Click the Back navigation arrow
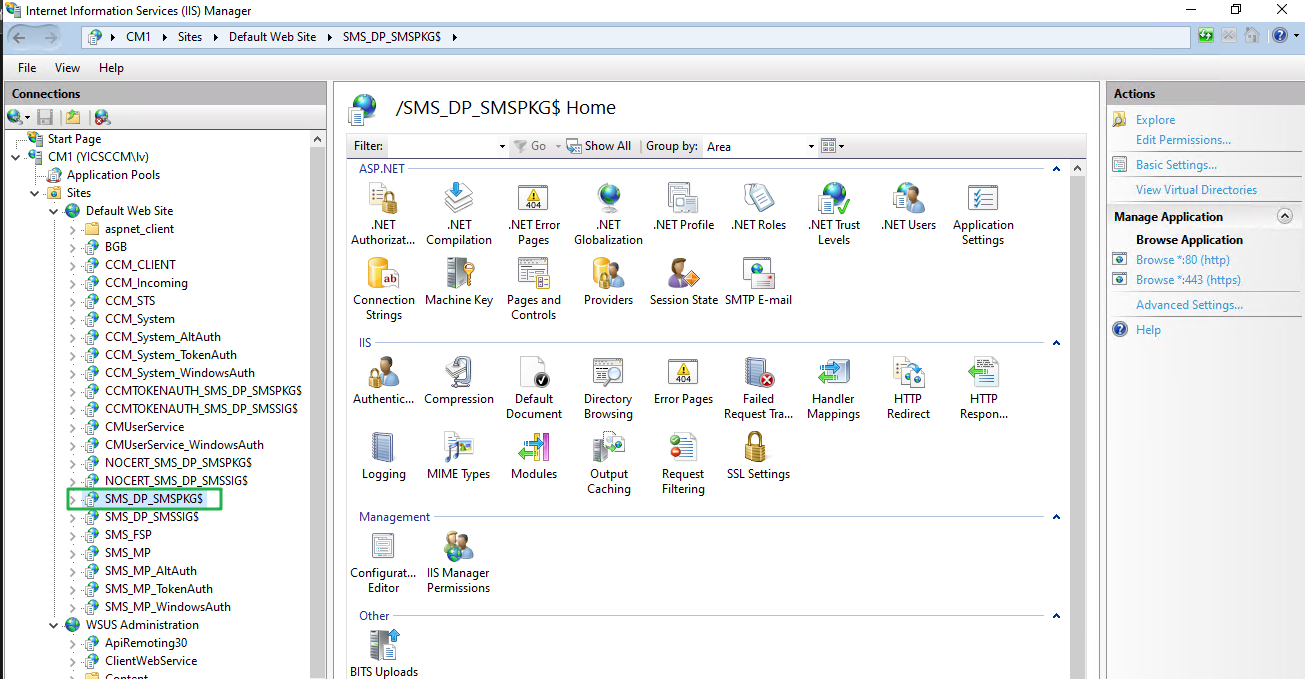 19,36
